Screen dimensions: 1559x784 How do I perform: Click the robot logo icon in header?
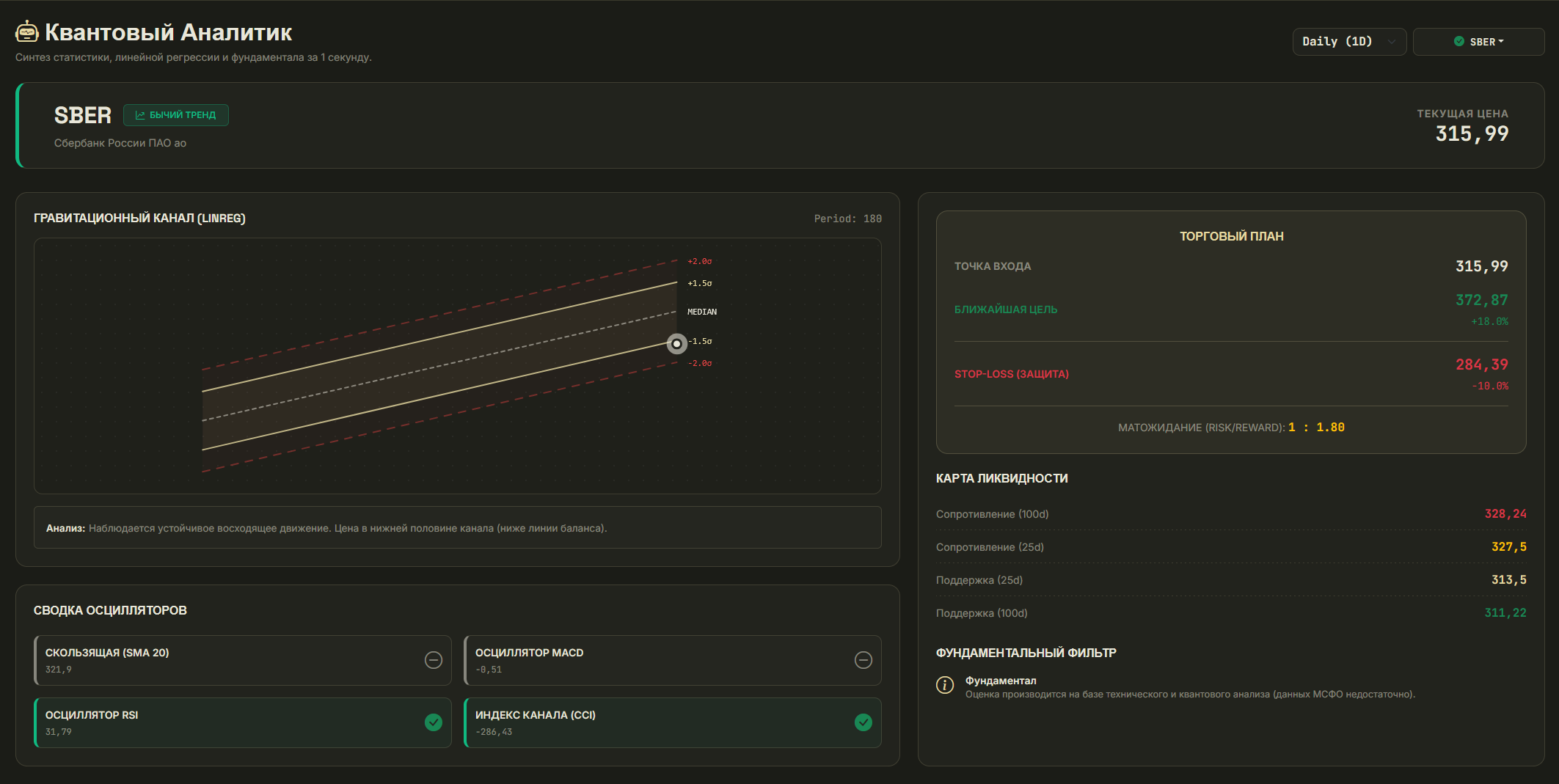tap(27, 32)
